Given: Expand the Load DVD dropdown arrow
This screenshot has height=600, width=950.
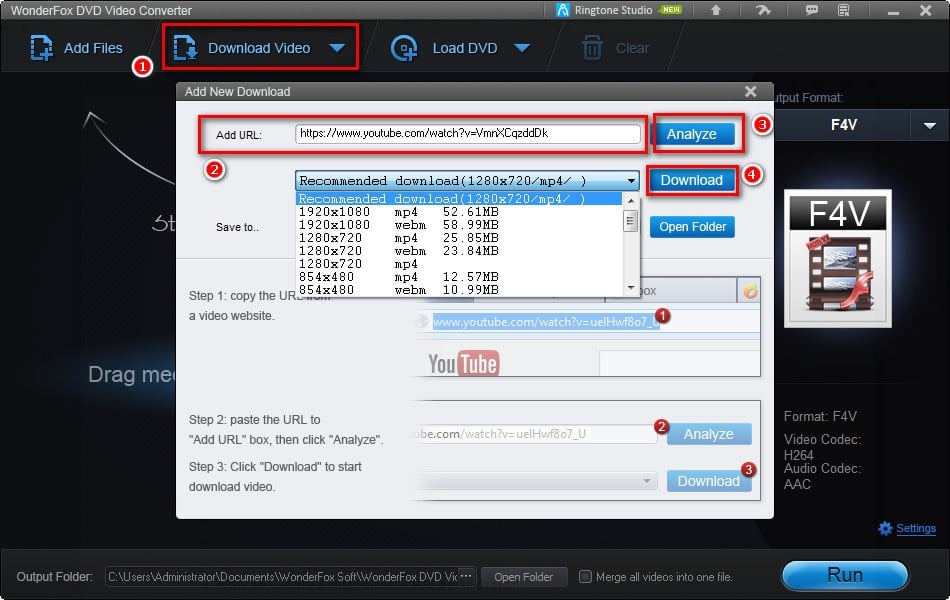Looking at the screenshot, I should coord(521,48).
